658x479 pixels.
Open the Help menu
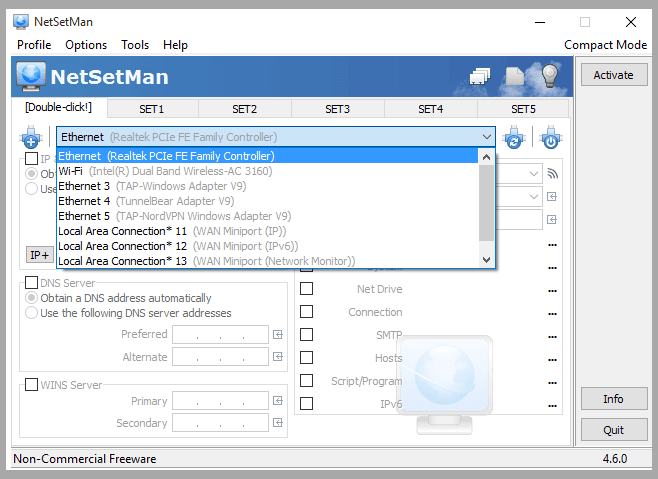point(175,44)
